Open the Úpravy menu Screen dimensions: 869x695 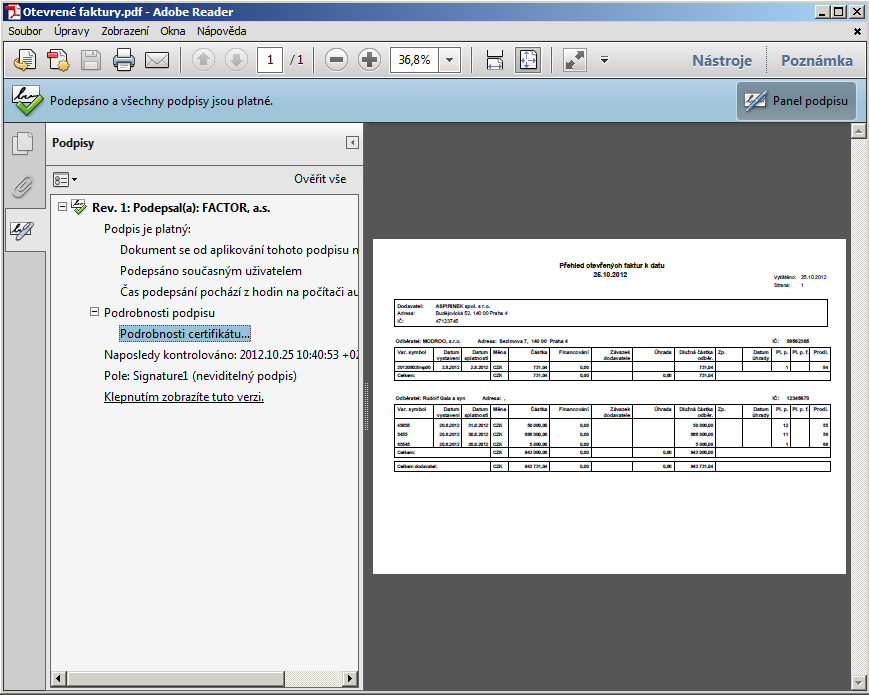pos(71,31)
